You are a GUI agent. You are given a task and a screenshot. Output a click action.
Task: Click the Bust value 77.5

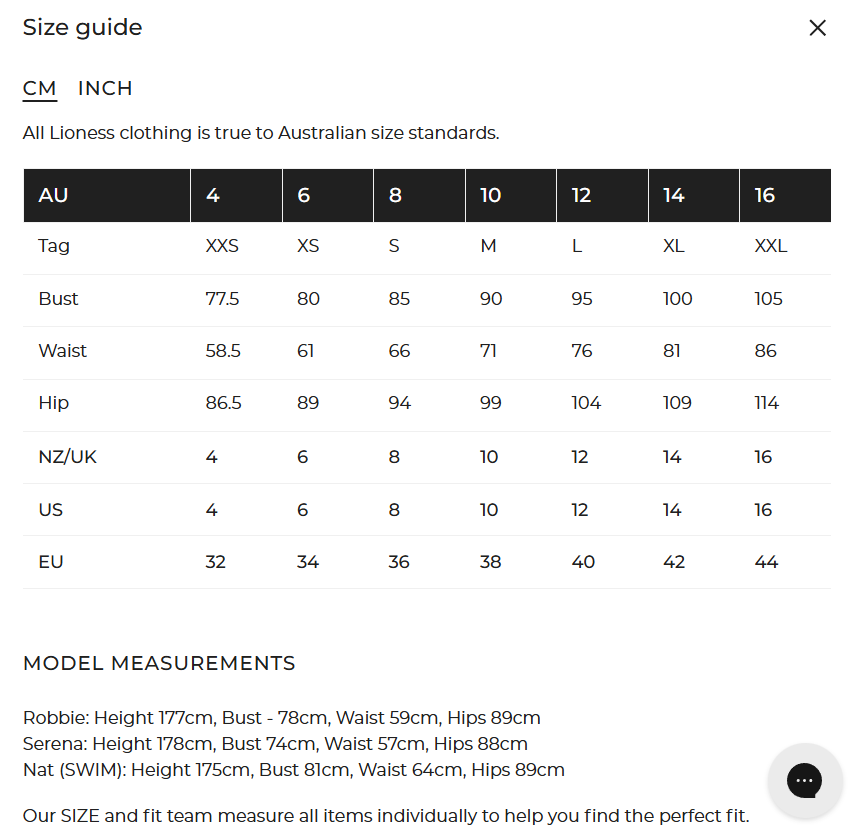pos(222,299)
